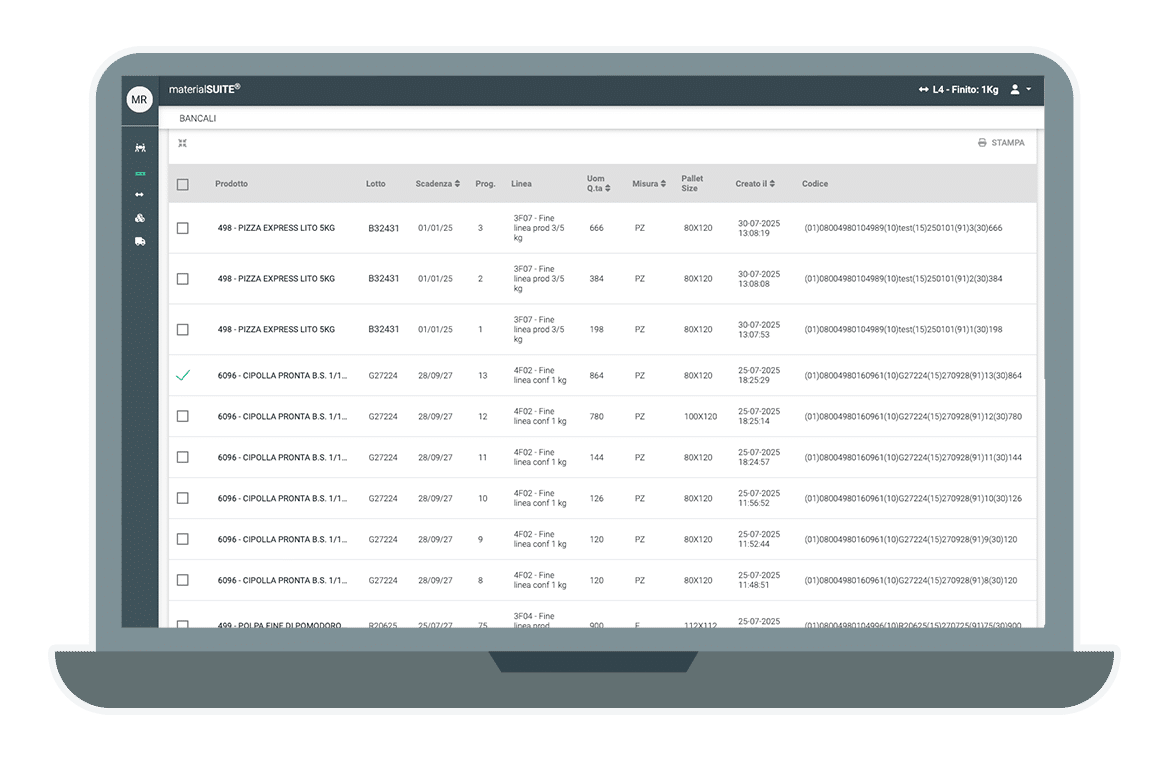Click the MR user avatar
1170x766 pixels.
(x=139, y=100)
